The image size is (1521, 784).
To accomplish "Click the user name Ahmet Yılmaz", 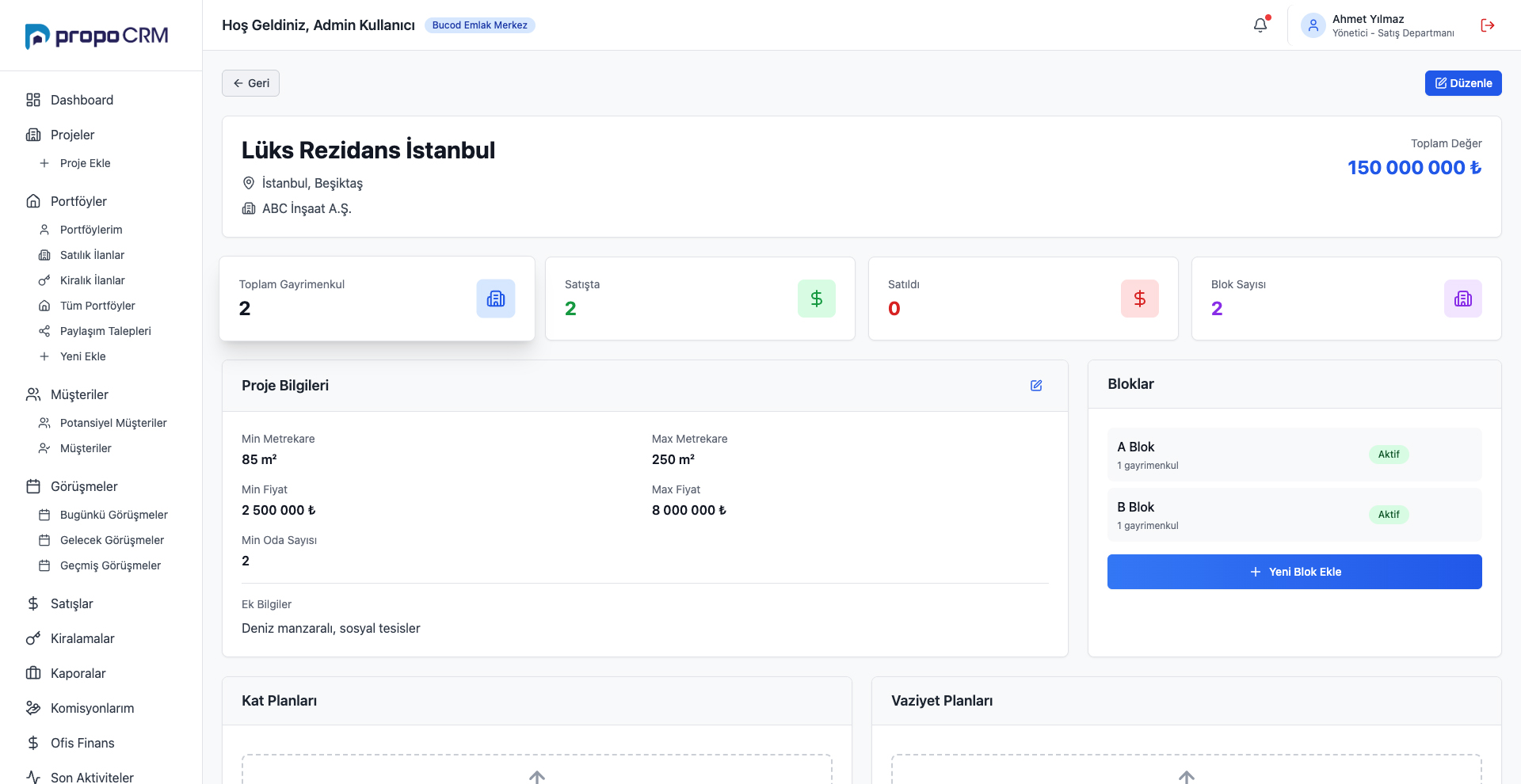I will 1368,19.
